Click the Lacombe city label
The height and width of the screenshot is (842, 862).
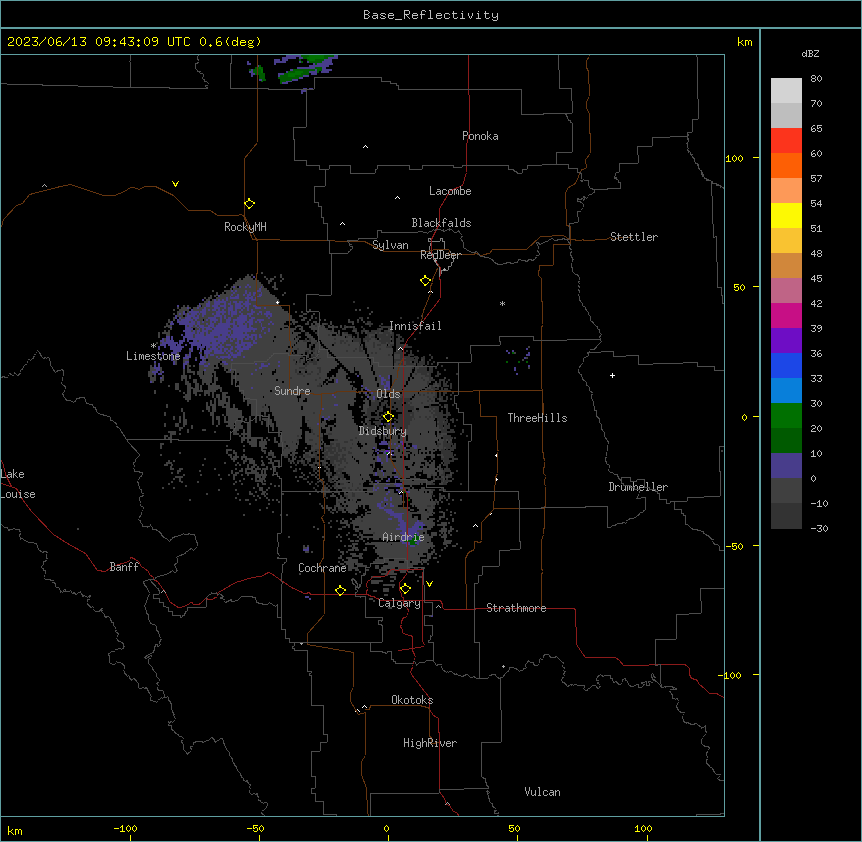450,191
